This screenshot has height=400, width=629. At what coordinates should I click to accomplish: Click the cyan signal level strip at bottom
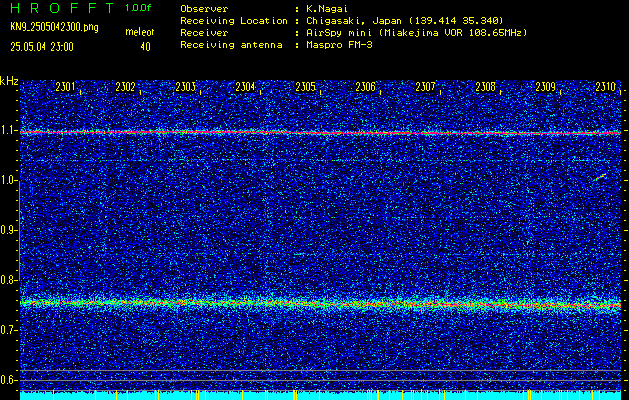(320, 396)
